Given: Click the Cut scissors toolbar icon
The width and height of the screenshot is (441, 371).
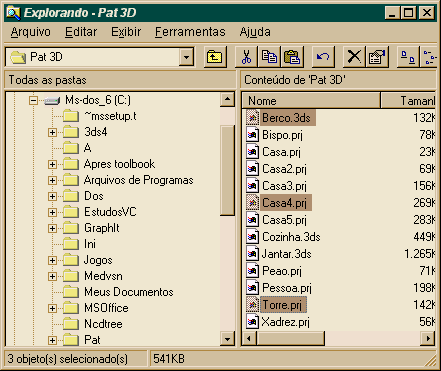Looking at the screenshot, I should point(246,57).
